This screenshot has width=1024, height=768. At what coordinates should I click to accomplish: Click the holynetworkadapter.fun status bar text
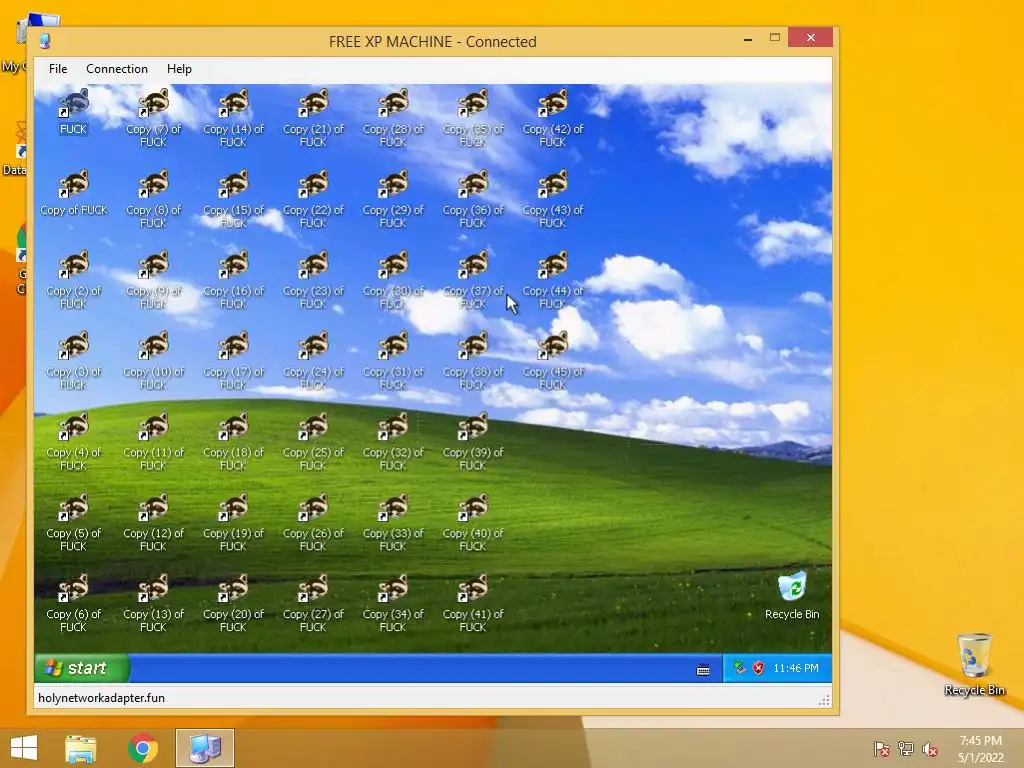[x=101, y=697]
